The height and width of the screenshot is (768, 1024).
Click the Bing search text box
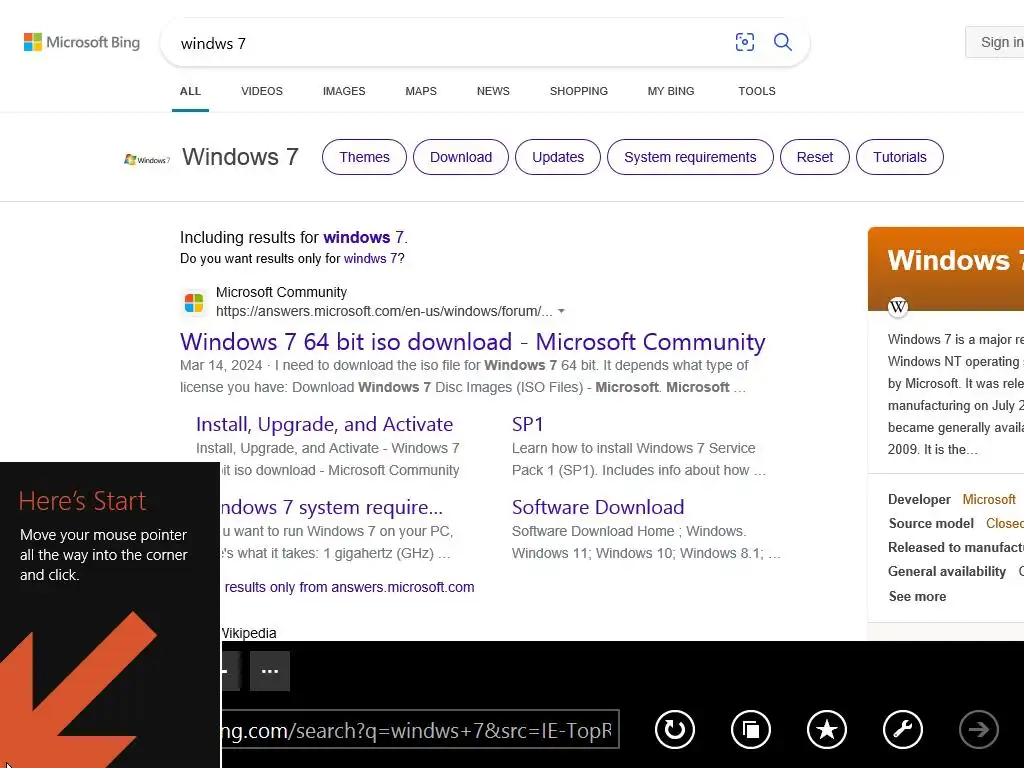(x=451, y=43)
